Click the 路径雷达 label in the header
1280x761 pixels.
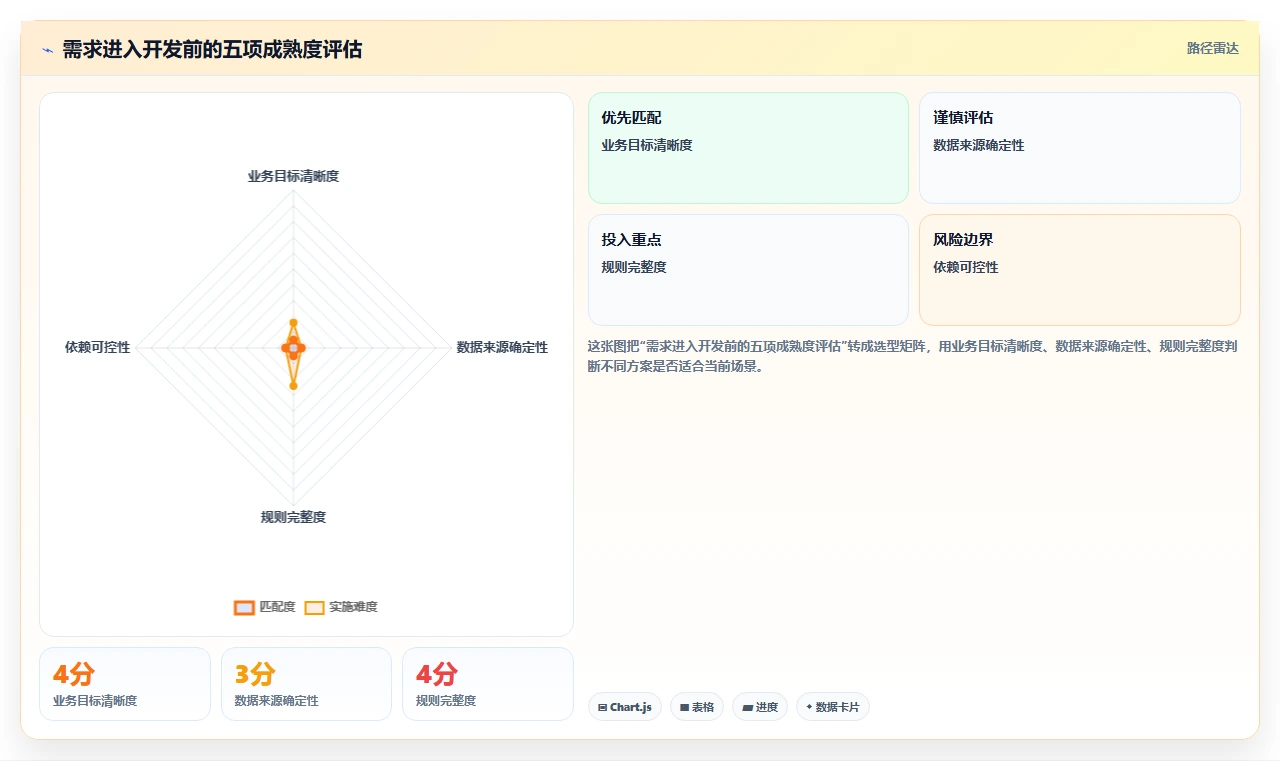(x=1213, y=48)
